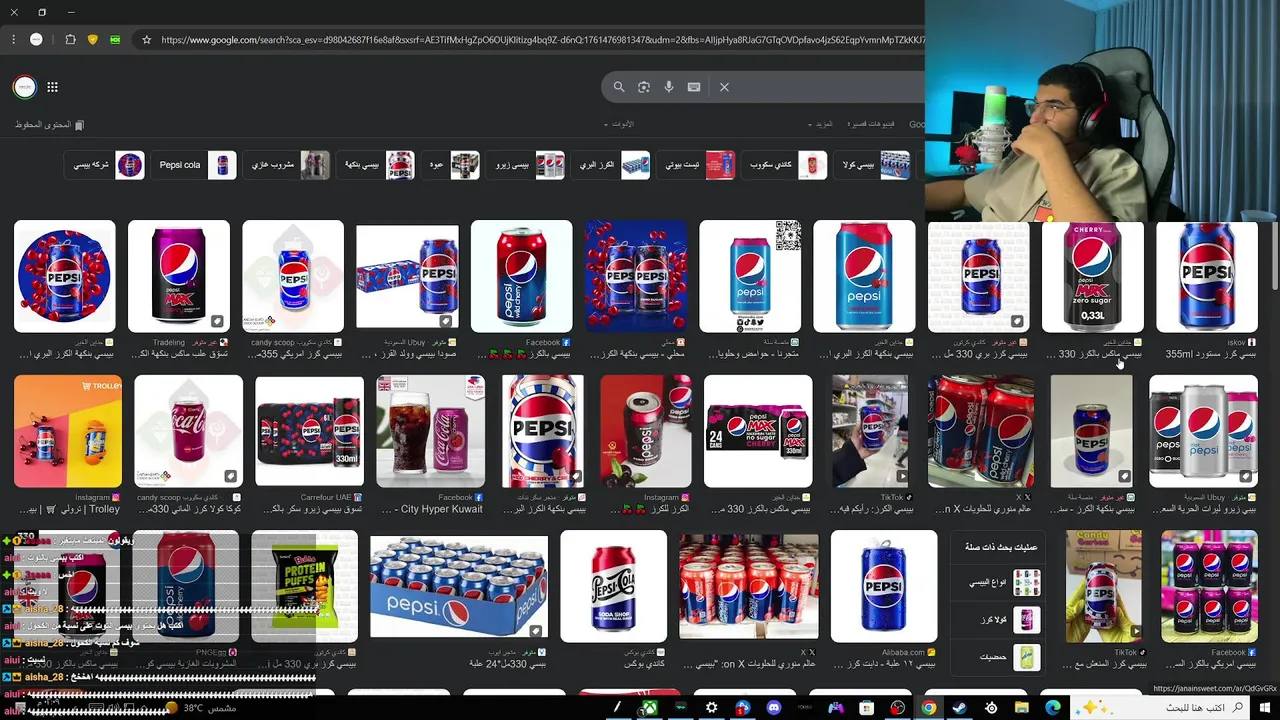
Task: Open the Chrome extensions puzzle icon
Action: pos(70,40)
